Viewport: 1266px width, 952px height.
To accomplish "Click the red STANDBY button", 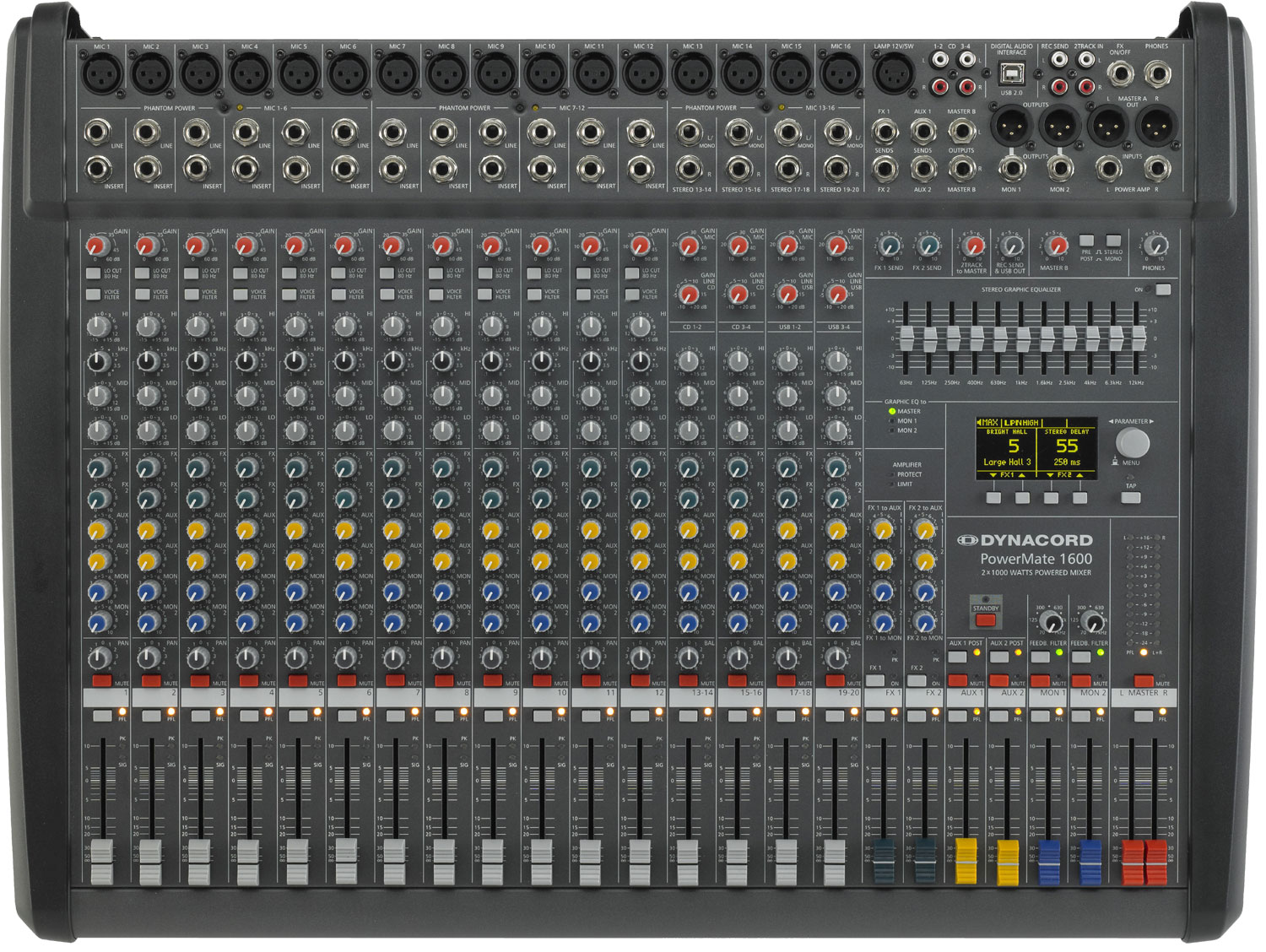I will click(x=985, y=619).
